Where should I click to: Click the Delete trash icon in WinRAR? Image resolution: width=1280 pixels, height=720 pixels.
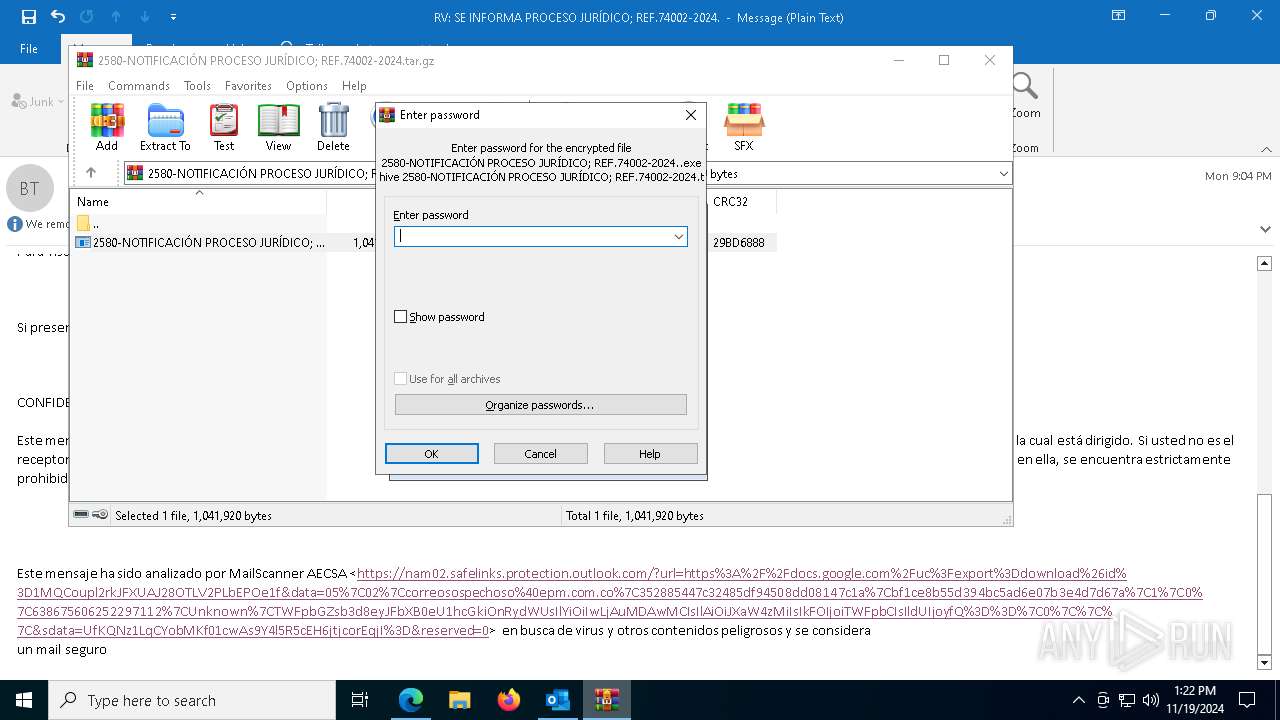pyautogui.click(x=333, y=127)
